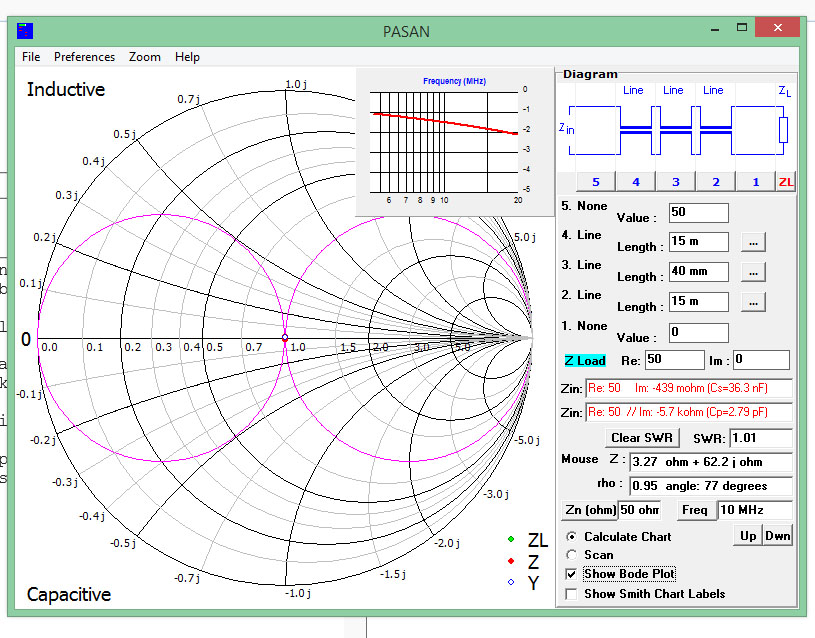Select the Calculate Chart radio button

pos(572,537)
